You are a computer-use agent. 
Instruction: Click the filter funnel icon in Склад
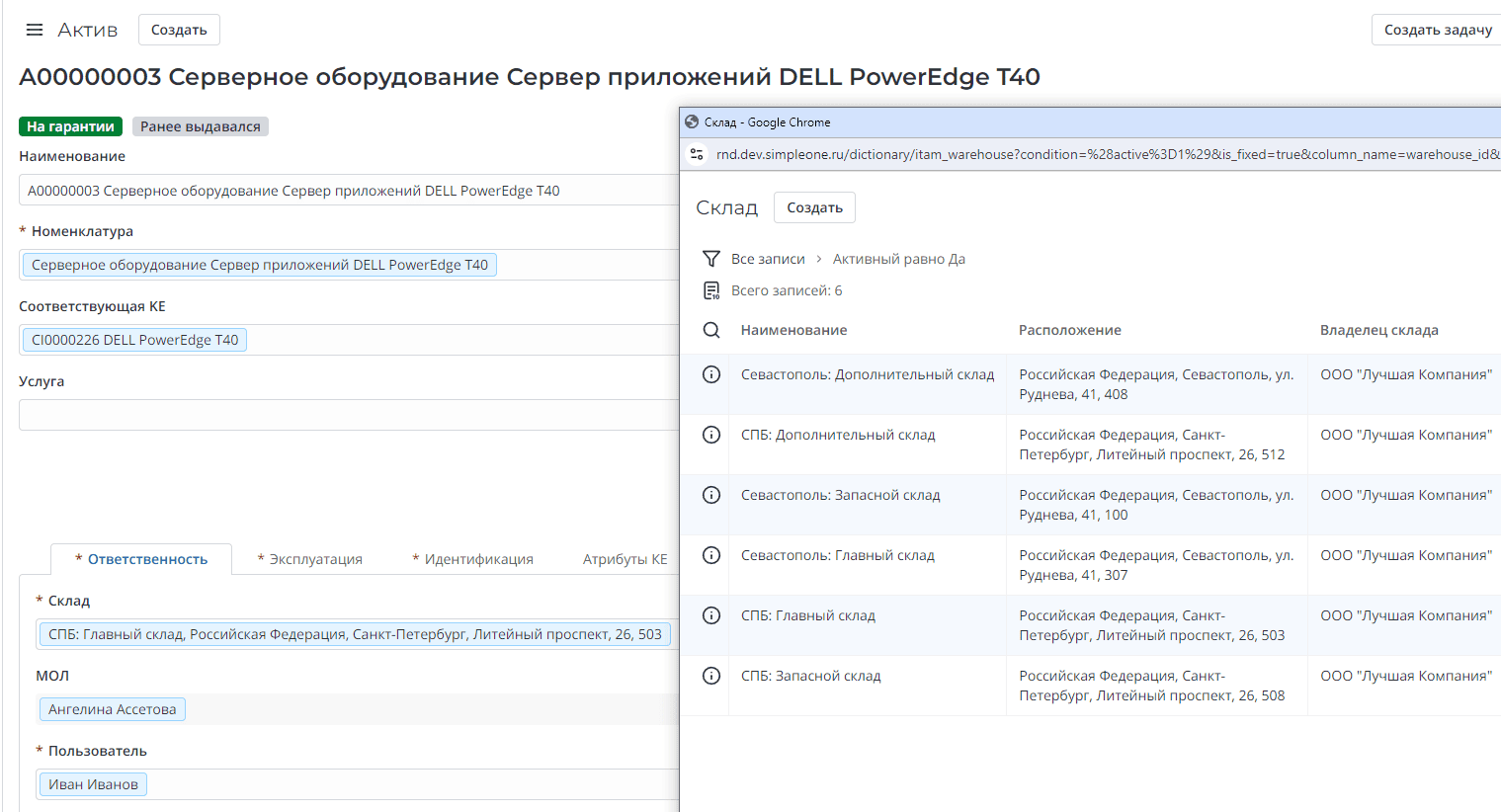coord(710,259)
